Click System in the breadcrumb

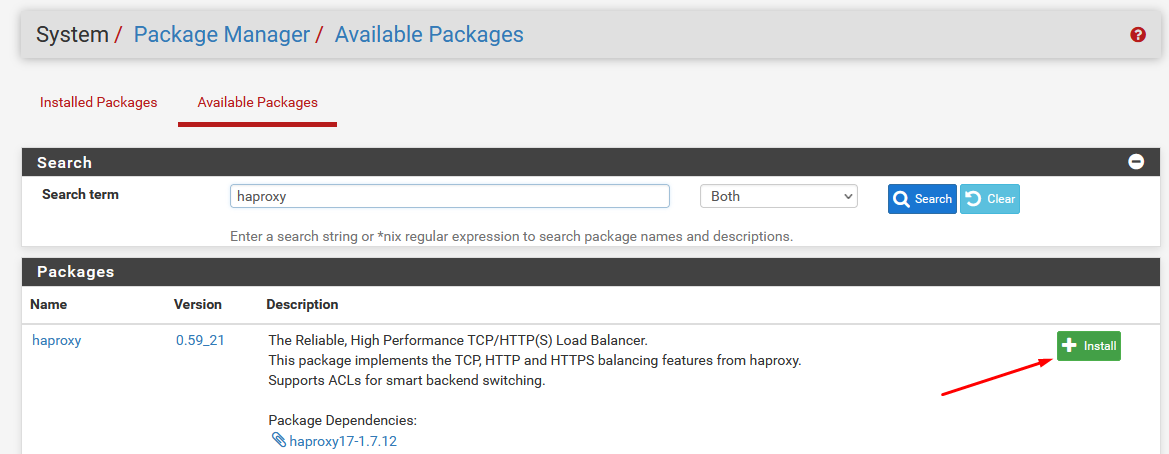(x=72, y=35)
